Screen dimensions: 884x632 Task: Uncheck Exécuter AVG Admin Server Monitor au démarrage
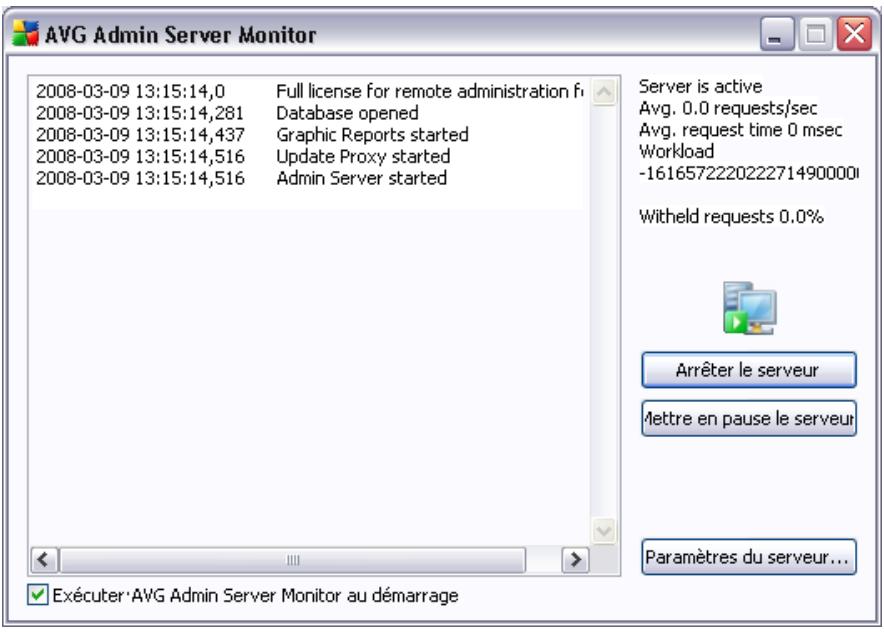(38, 595)
